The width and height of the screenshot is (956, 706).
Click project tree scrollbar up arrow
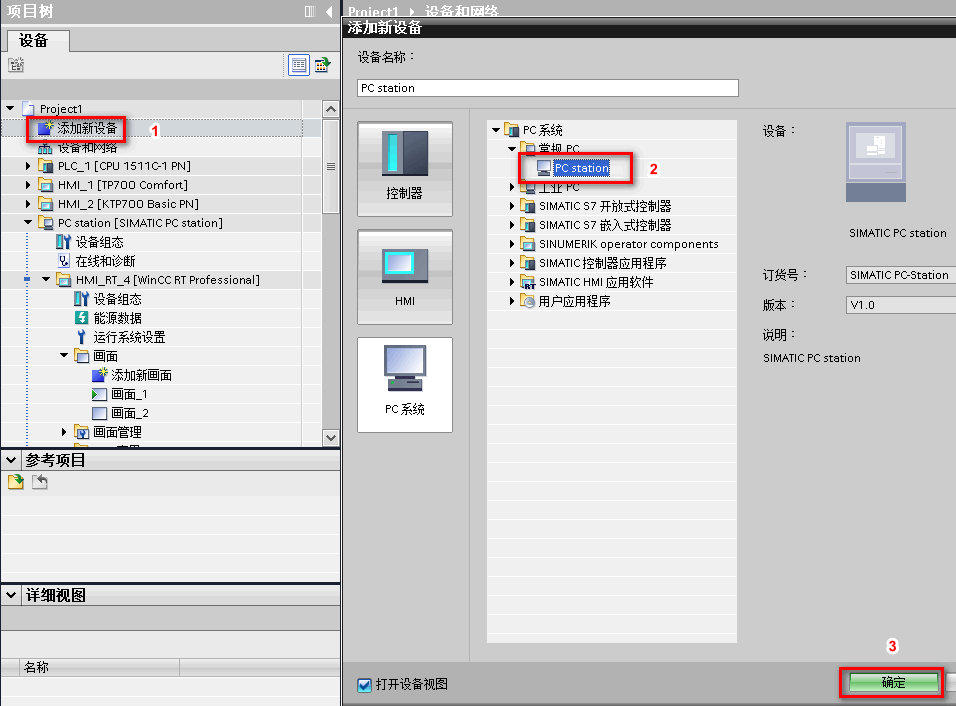pyautogui.click(x=330, y=110)
